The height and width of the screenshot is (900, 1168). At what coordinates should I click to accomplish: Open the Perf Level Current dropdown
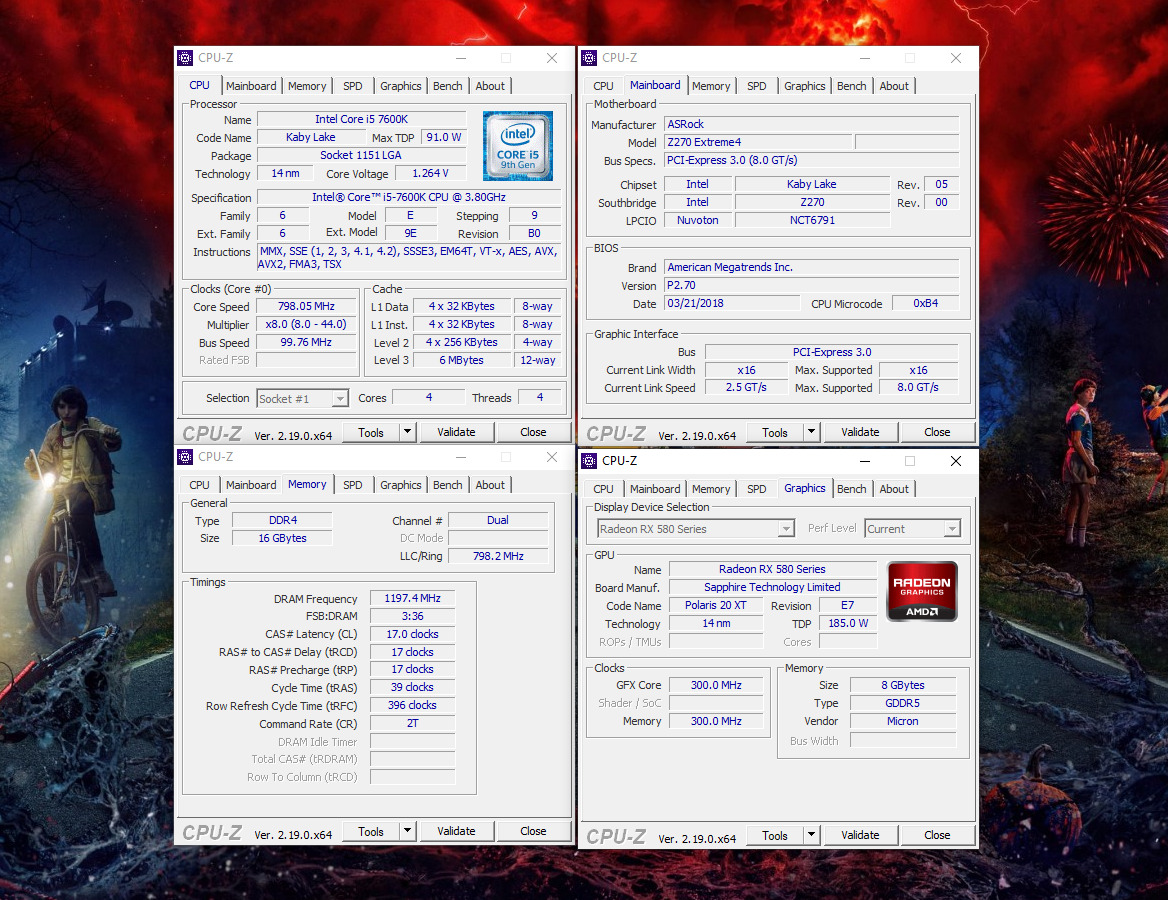pos(952,529)
